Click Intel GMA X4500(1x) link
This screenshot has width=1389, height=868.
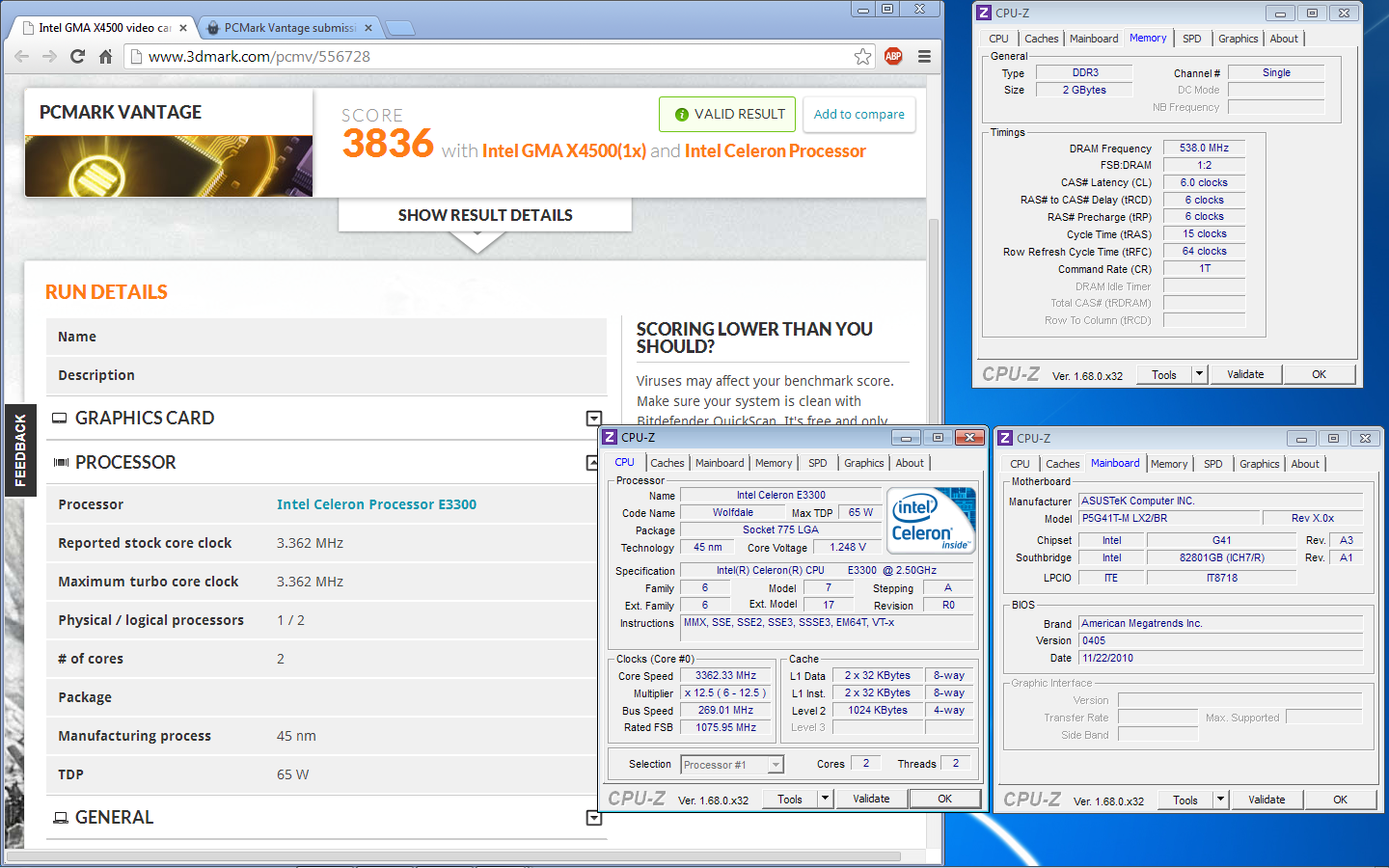[x=564, y=151]
